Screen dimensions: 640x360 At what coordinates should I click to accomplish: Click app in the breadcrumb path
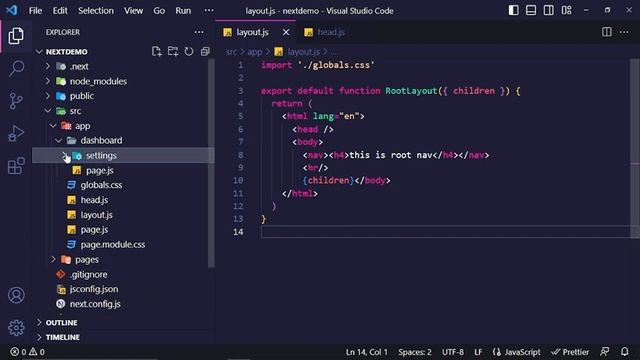click(x=254, y=52)
